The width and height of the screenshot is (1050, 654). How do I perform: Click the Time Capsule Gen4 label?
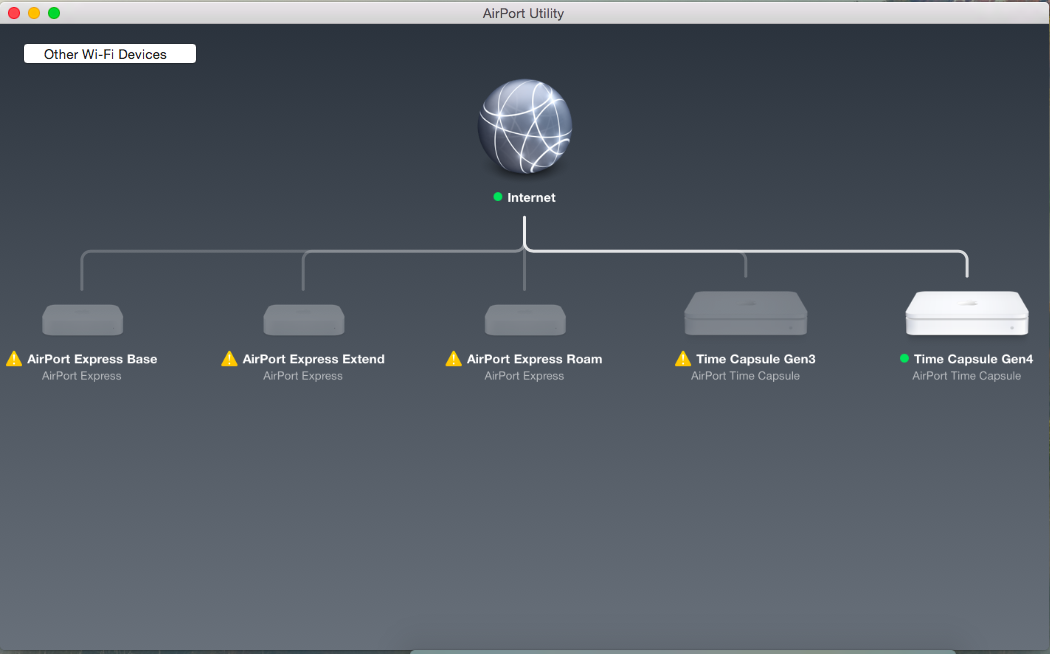[973, 359]
